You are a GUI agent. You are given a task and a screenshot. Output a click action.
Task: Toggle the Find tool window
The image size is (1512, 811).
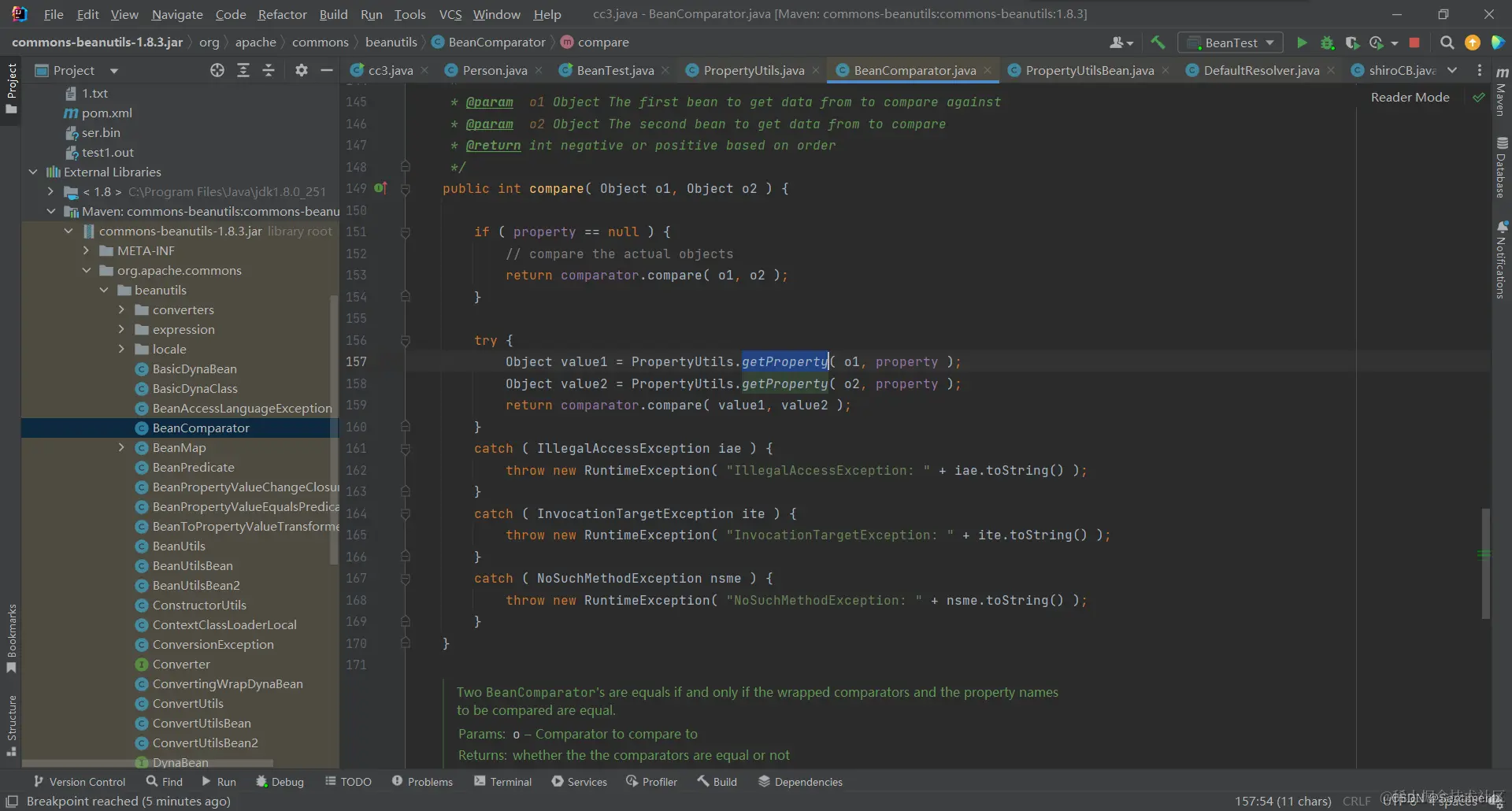click(x=164, y=782)
